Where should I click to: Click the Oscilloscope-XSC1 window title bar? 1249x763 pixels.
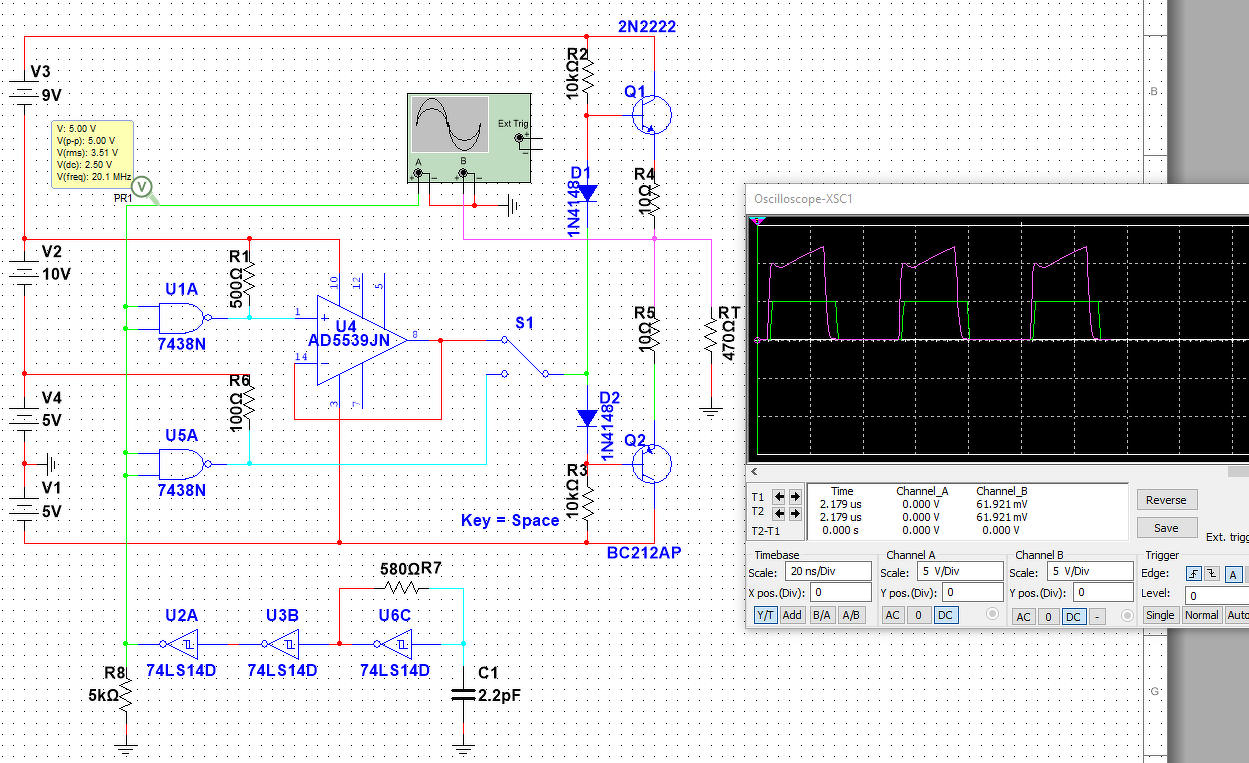coord(997,198)
